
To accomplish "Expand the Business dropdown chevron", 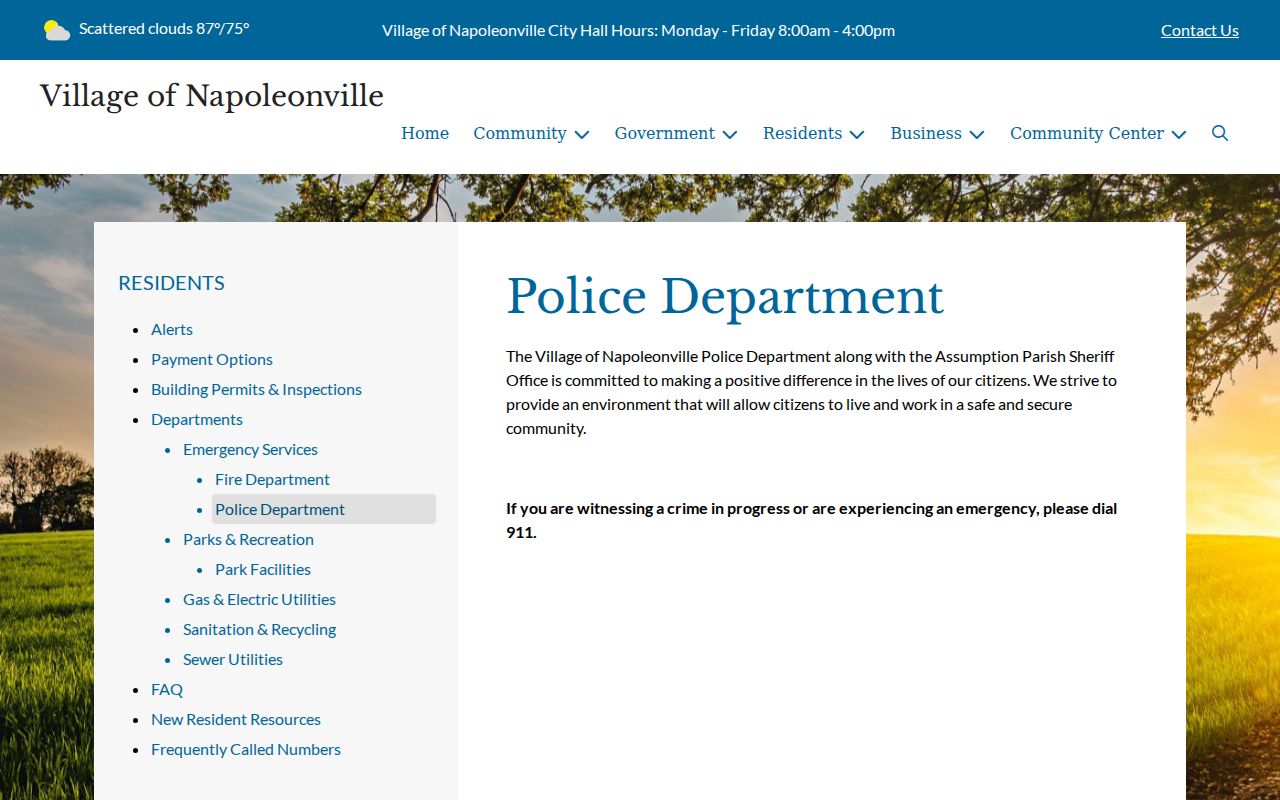I will tap(977, 134).
